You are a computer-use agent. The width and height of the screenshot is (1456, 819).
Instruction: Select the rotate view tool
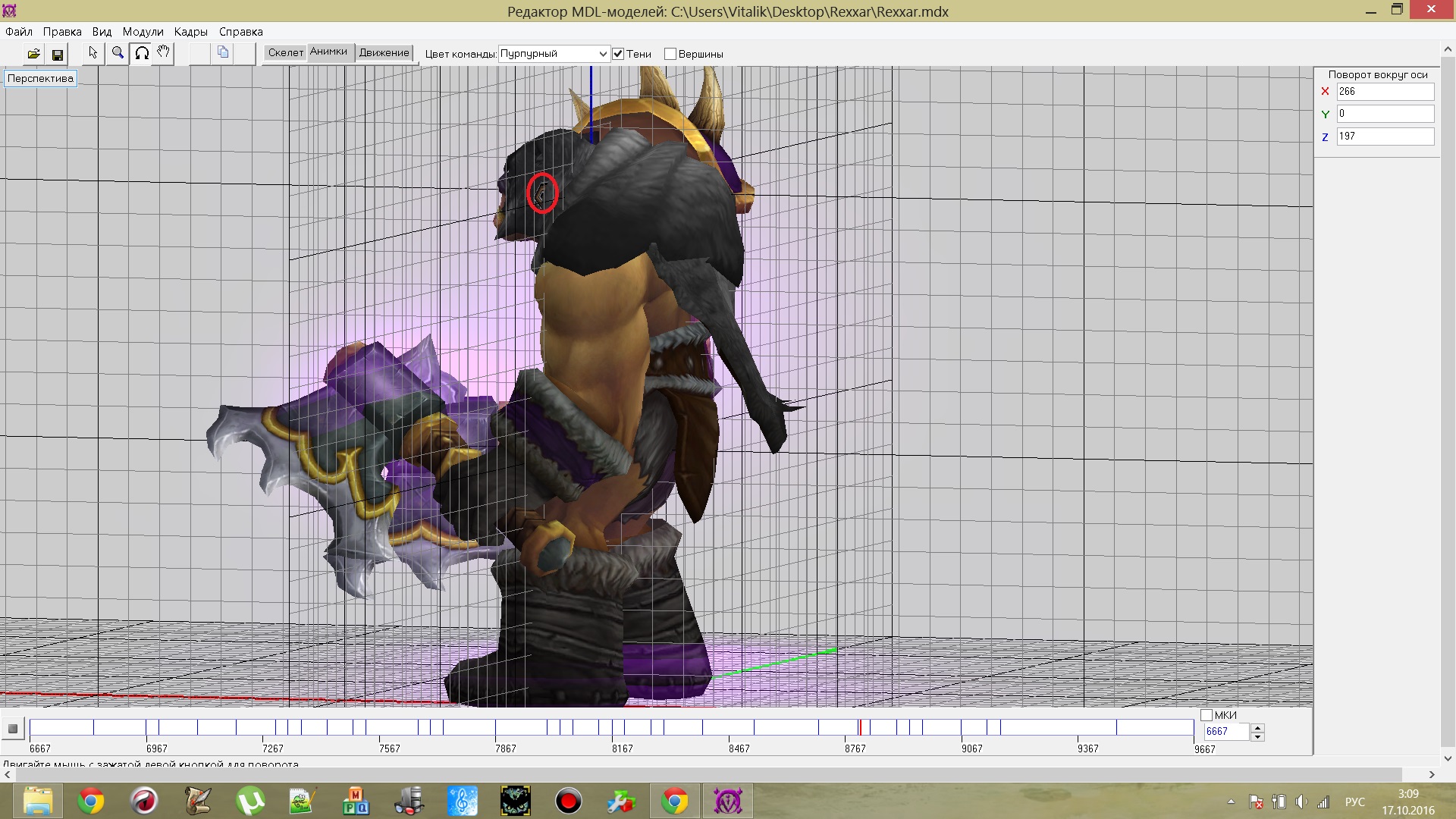pyautogui.click(x=142, y=53)
